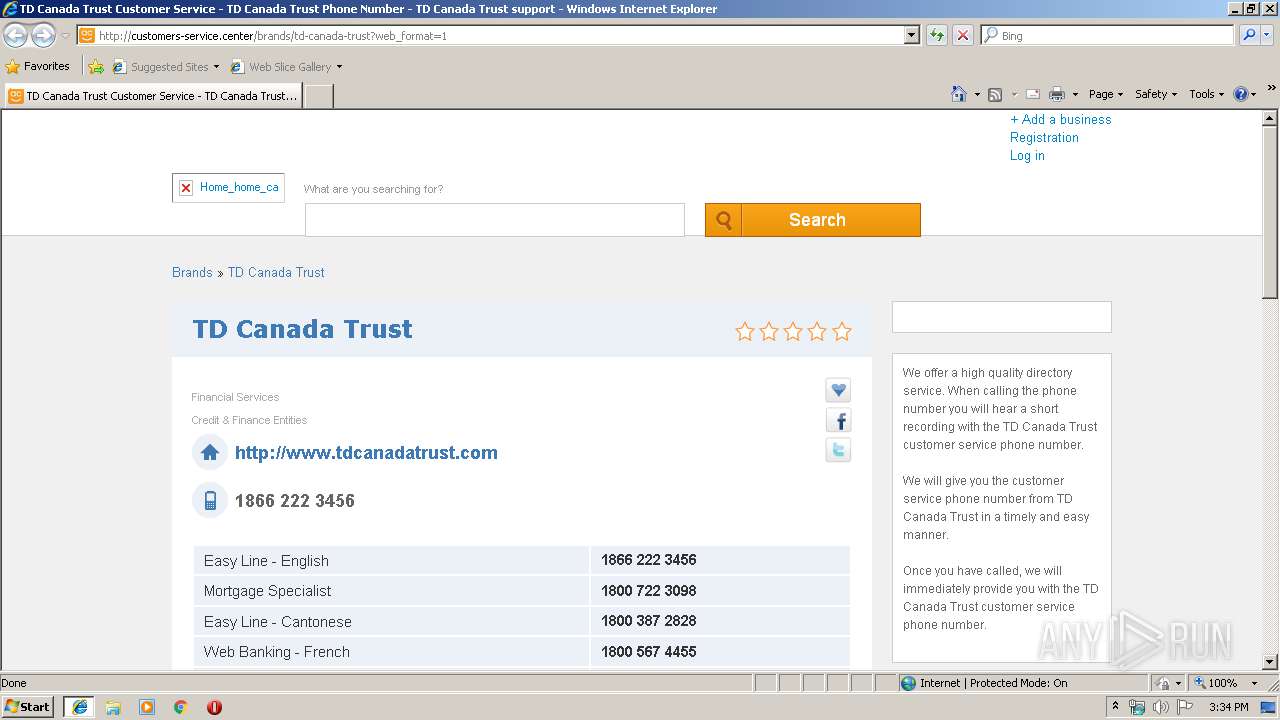Click the clock showing 3:34 PM
The height and width of the screenshot is (720, 1280).
point(1229,707)
